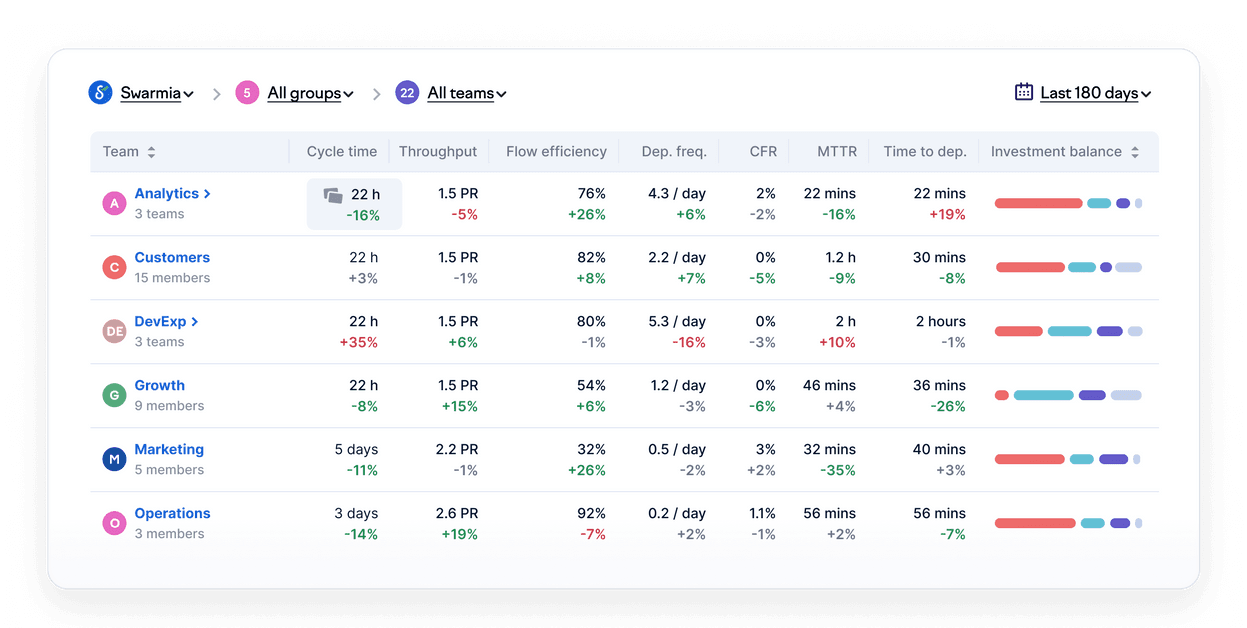This screenshot has height=628, width=1247.
Task: Click Operations cycle time 3 days
Action: pyautogui.click(x=356, y=514)
